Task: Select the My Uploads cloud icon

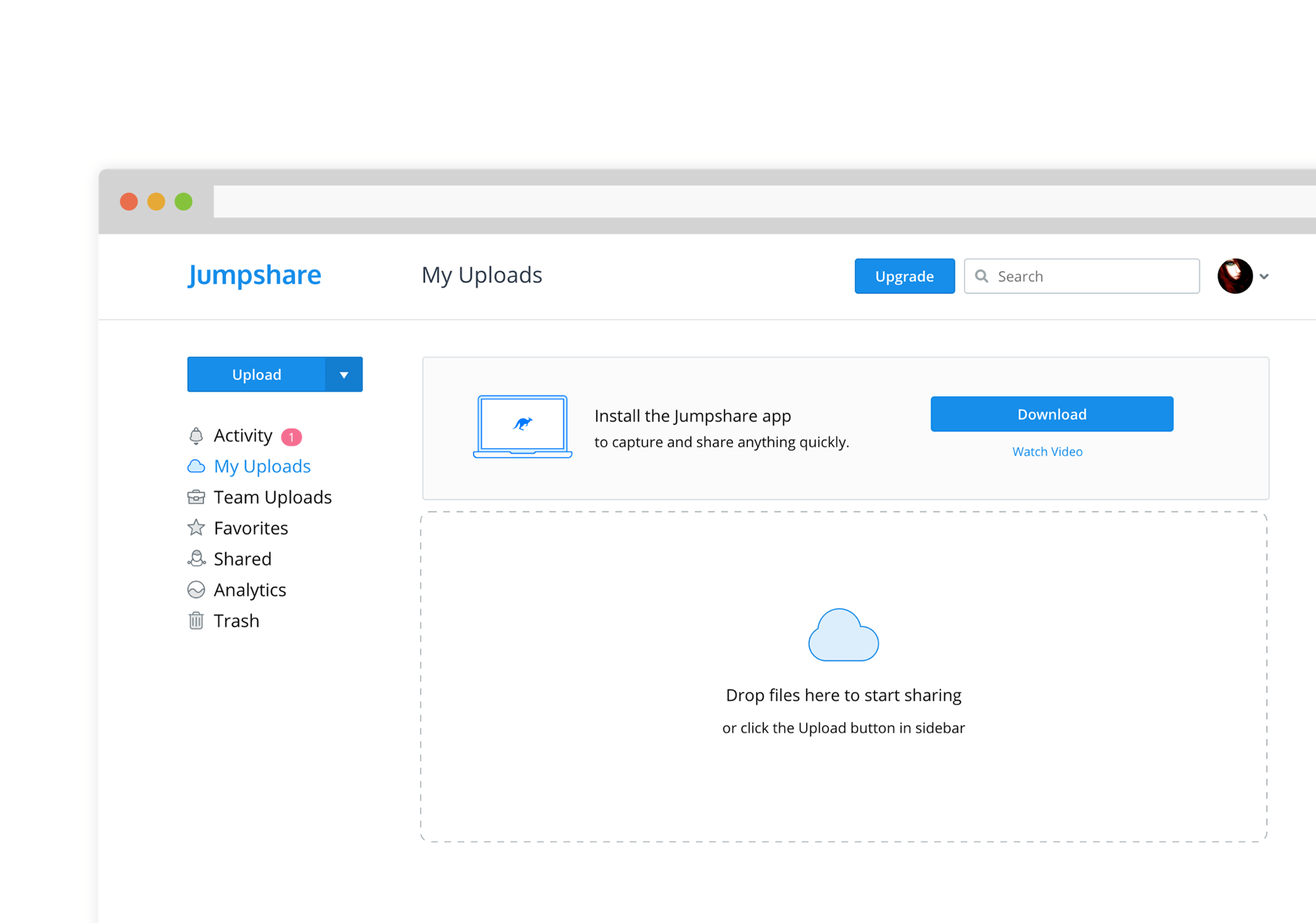Action: click(x=196, y=466)
